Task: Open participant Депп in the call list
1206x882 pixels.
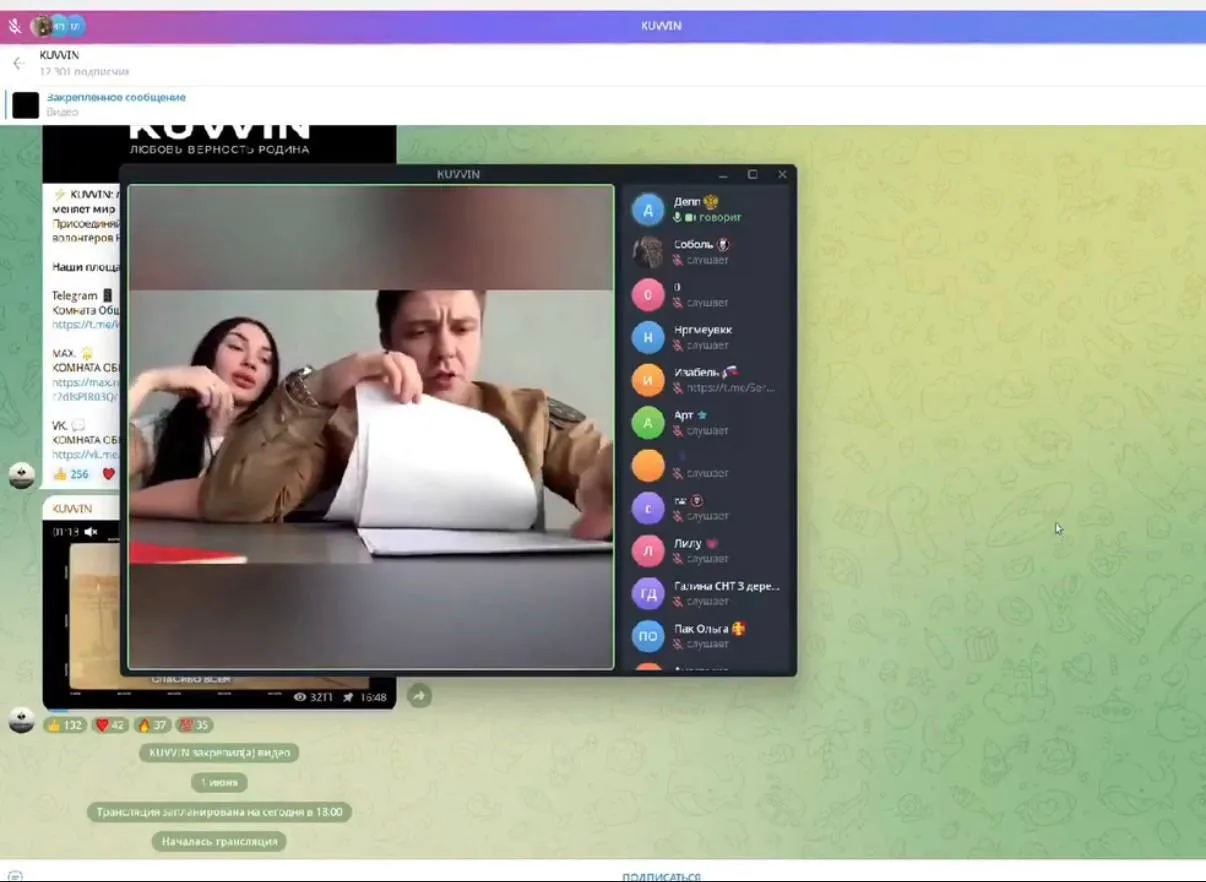Action: (x=708, y=209)
